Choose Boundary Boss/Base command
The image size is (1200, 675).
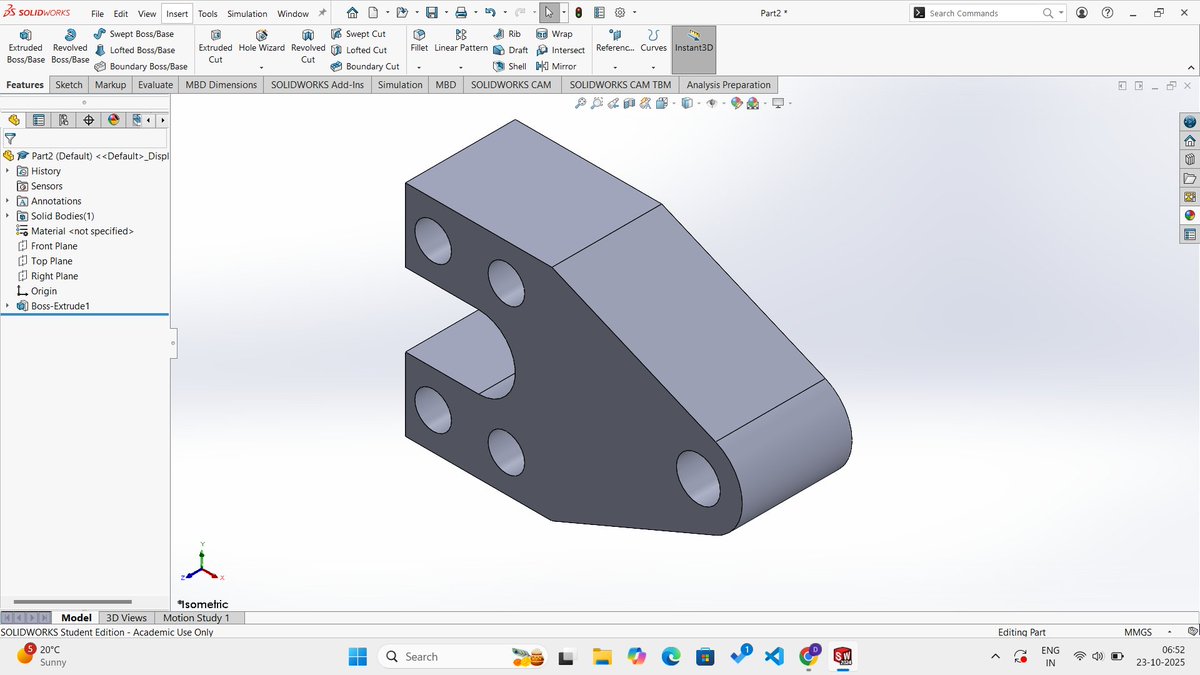(x=140, y=66)
